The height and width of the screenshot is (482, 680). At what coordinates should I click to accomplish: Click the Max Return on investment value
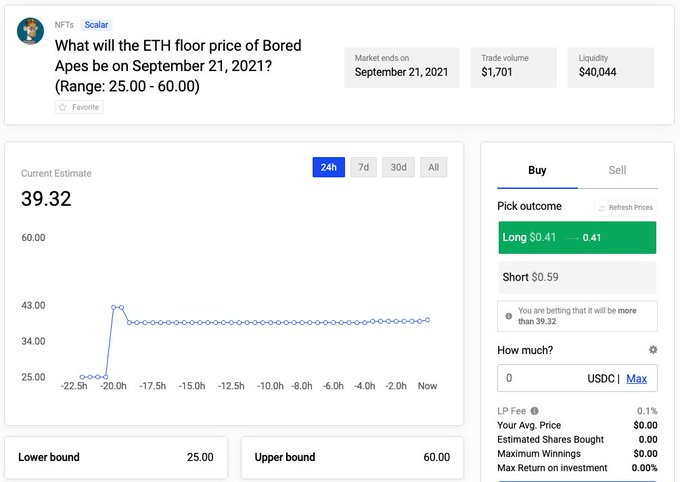coord(644,468)
